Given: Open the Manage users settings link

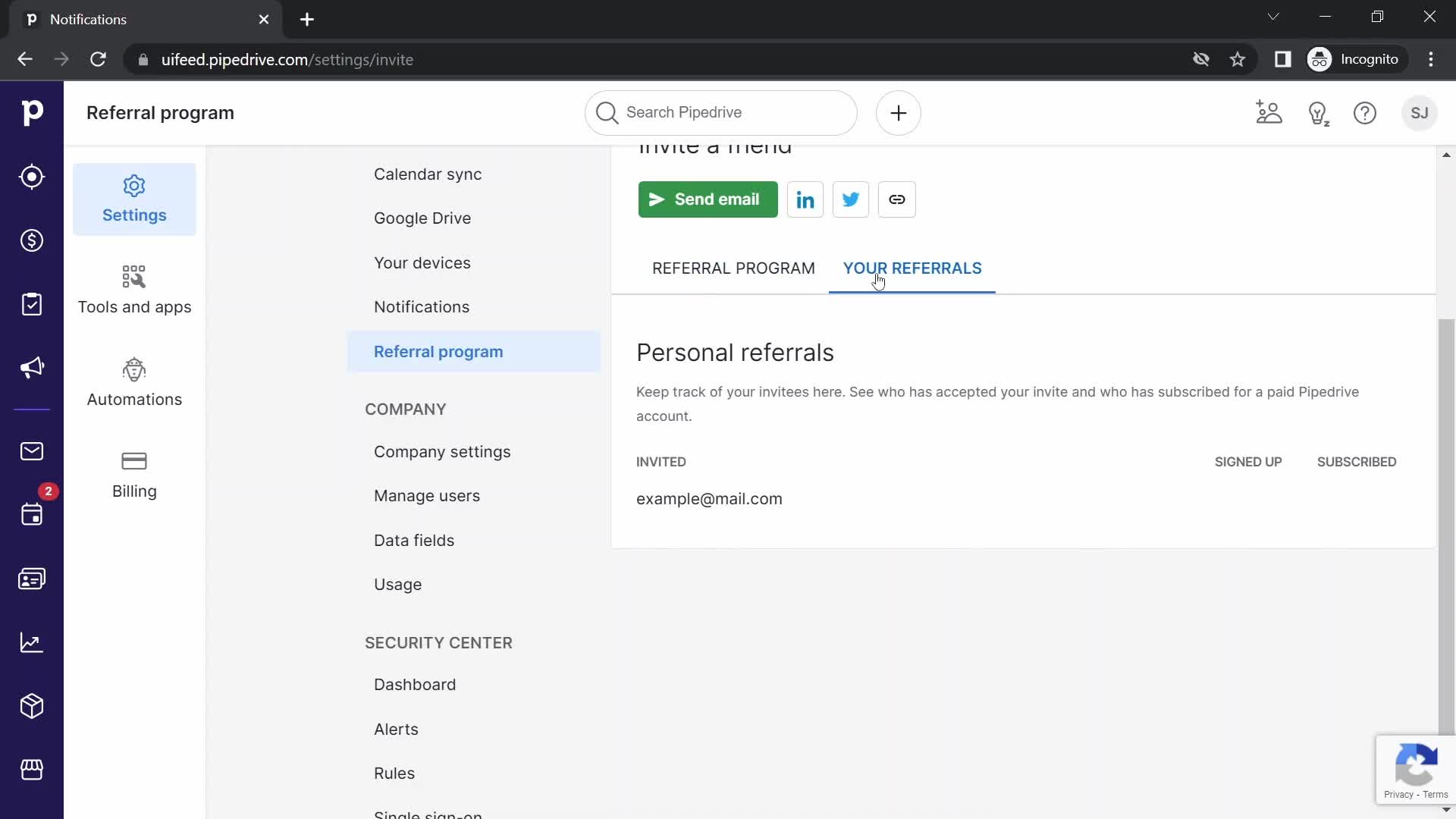Looking at the screenshot, I should [x=427, y=496].
